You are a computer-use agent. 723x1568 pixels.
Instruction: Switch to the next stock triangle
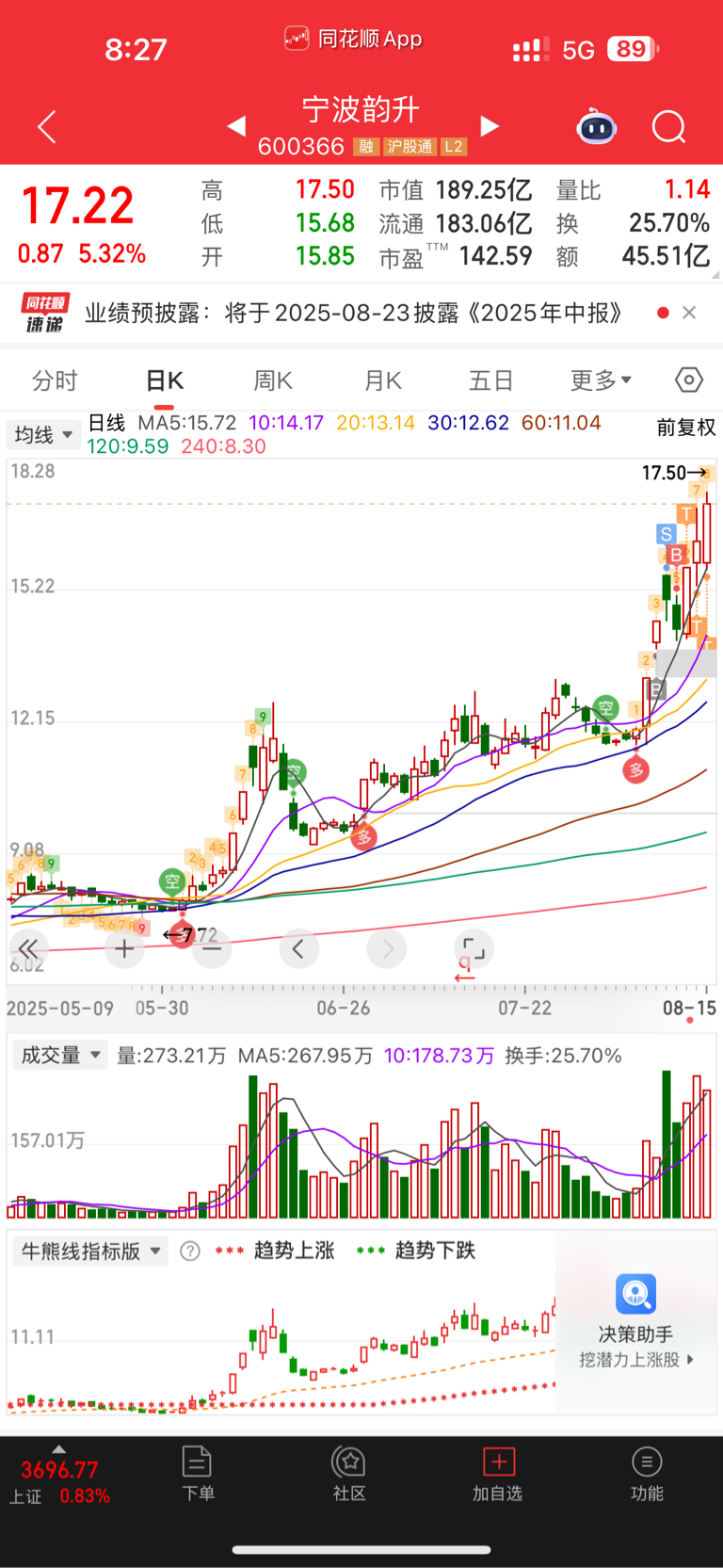pos(490,125)
